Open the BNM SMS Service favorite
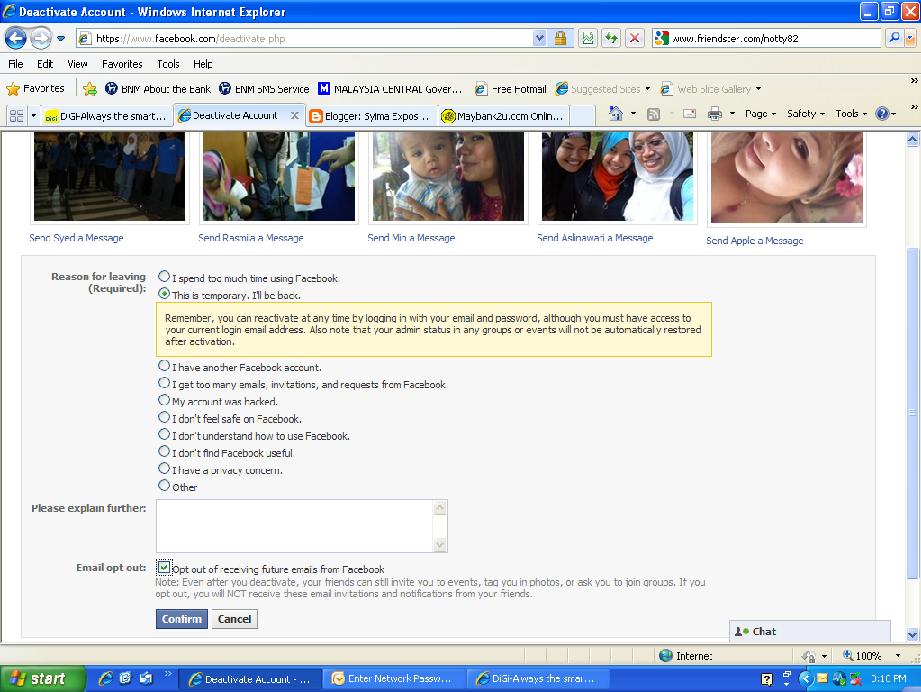This screenshot has height=692, width=921. pos(264,89)
